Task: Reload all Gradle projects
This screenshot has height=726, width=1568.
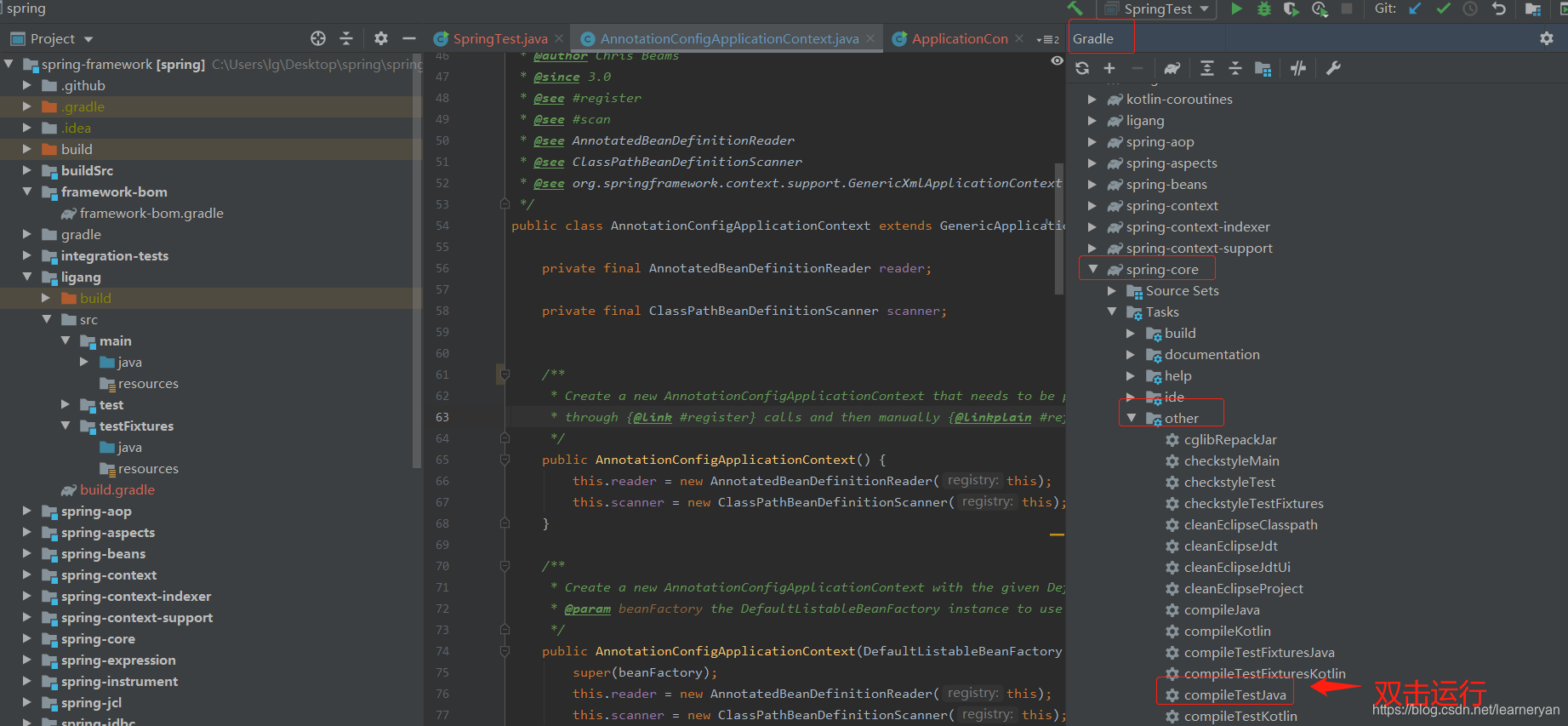Action: point(1082,68)
